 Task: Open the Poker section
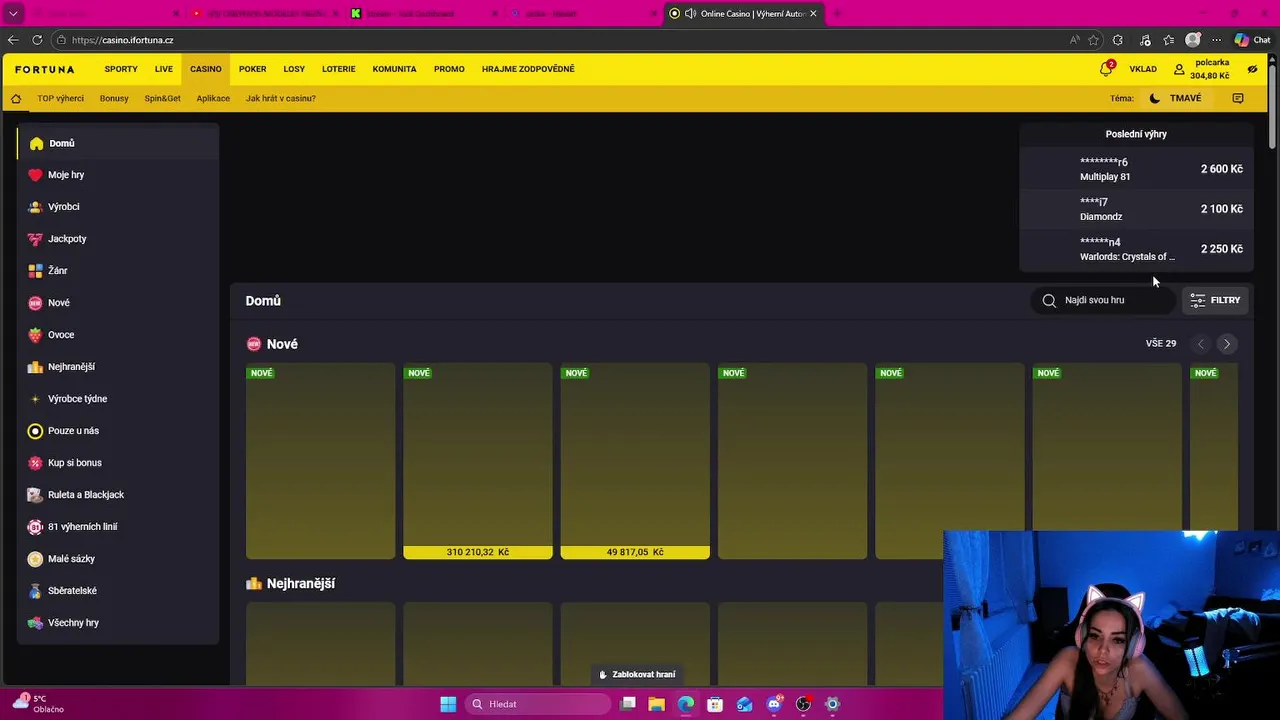pyautogui.click(x=253, y=69)
